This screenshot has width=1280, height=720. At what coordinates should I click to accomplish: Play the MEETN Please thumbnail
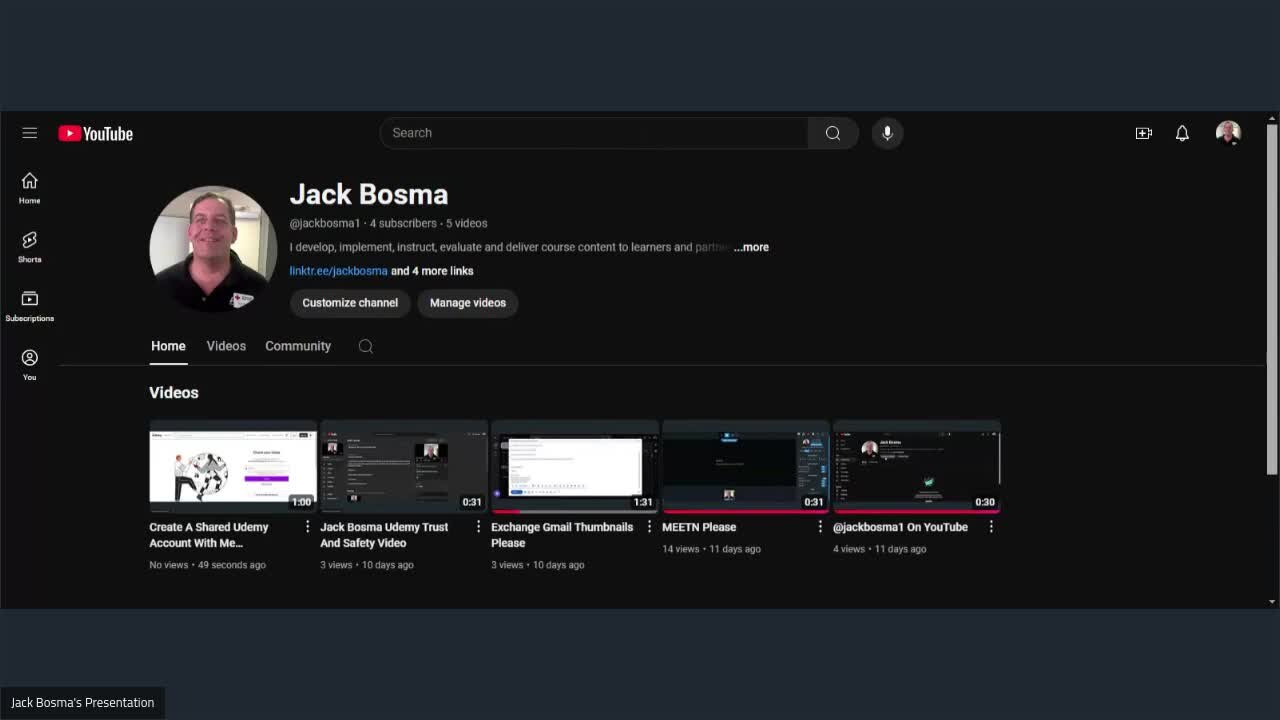click(746, 467)
